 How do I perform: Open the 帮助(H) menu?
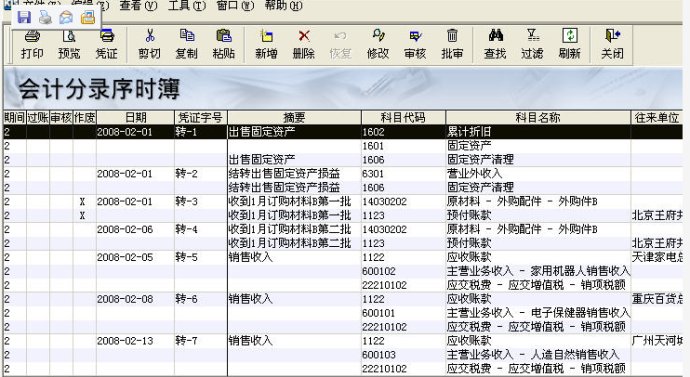[283, 5]
